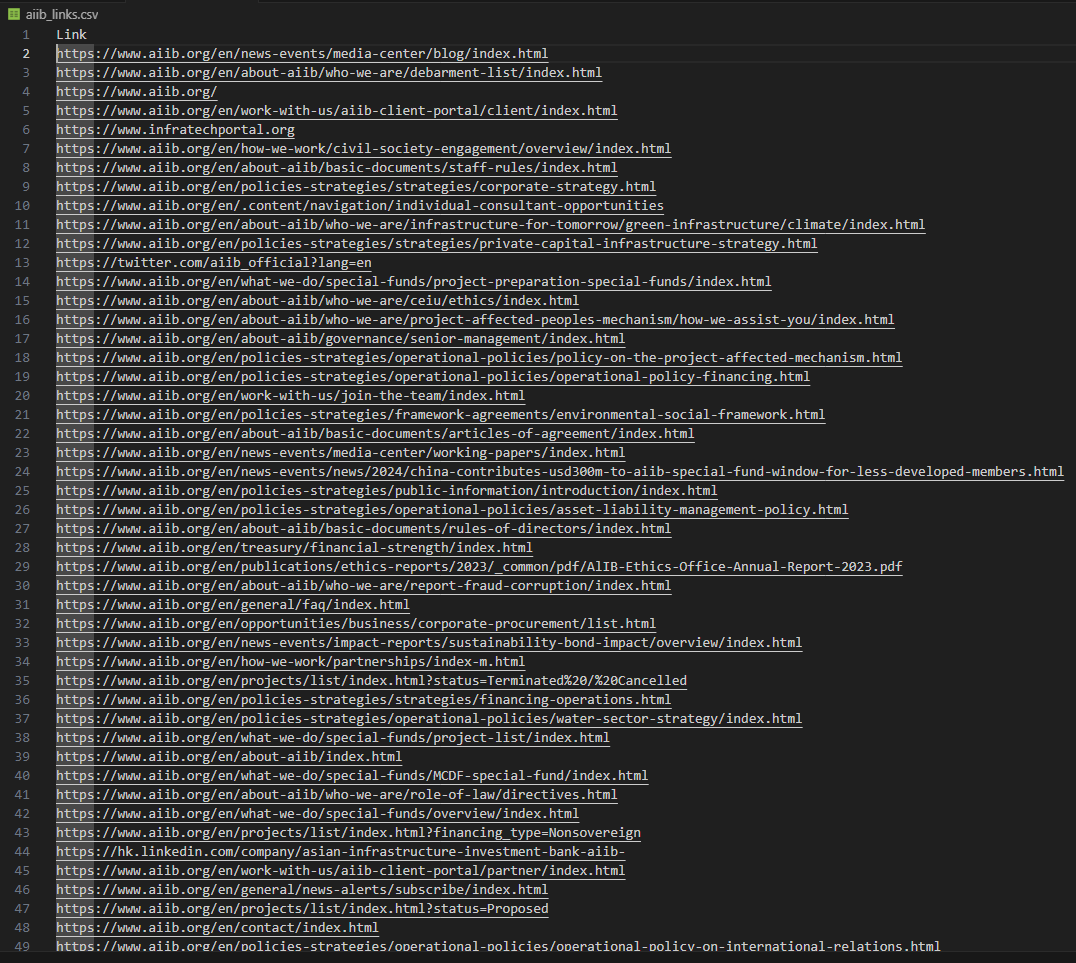Image resolution: width=1076 pixels, height=963 pixels.
Task: Open the special-funds project-list link
Action: pos(333,738)
